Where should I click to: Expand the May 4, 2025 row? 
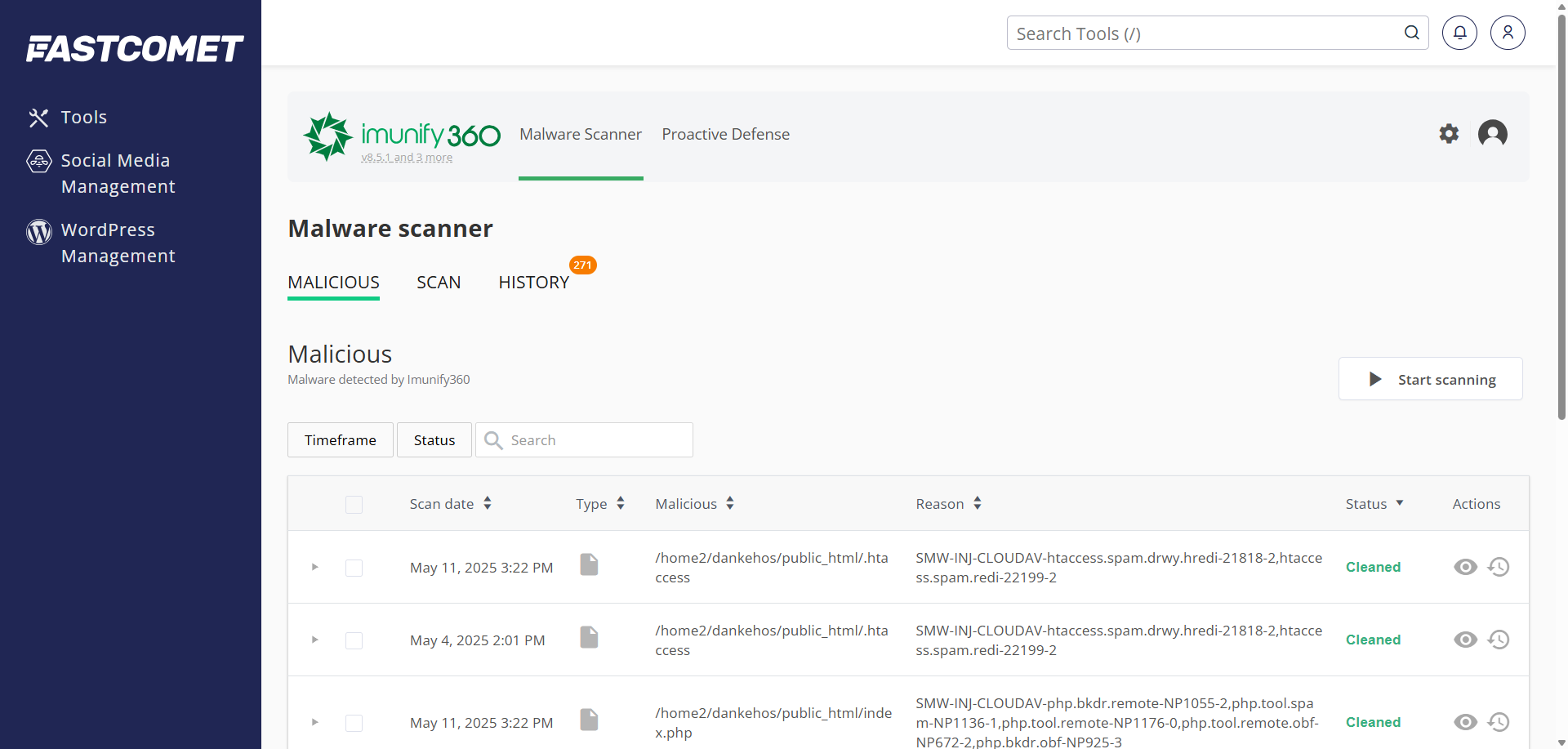(x=314, y=640)
